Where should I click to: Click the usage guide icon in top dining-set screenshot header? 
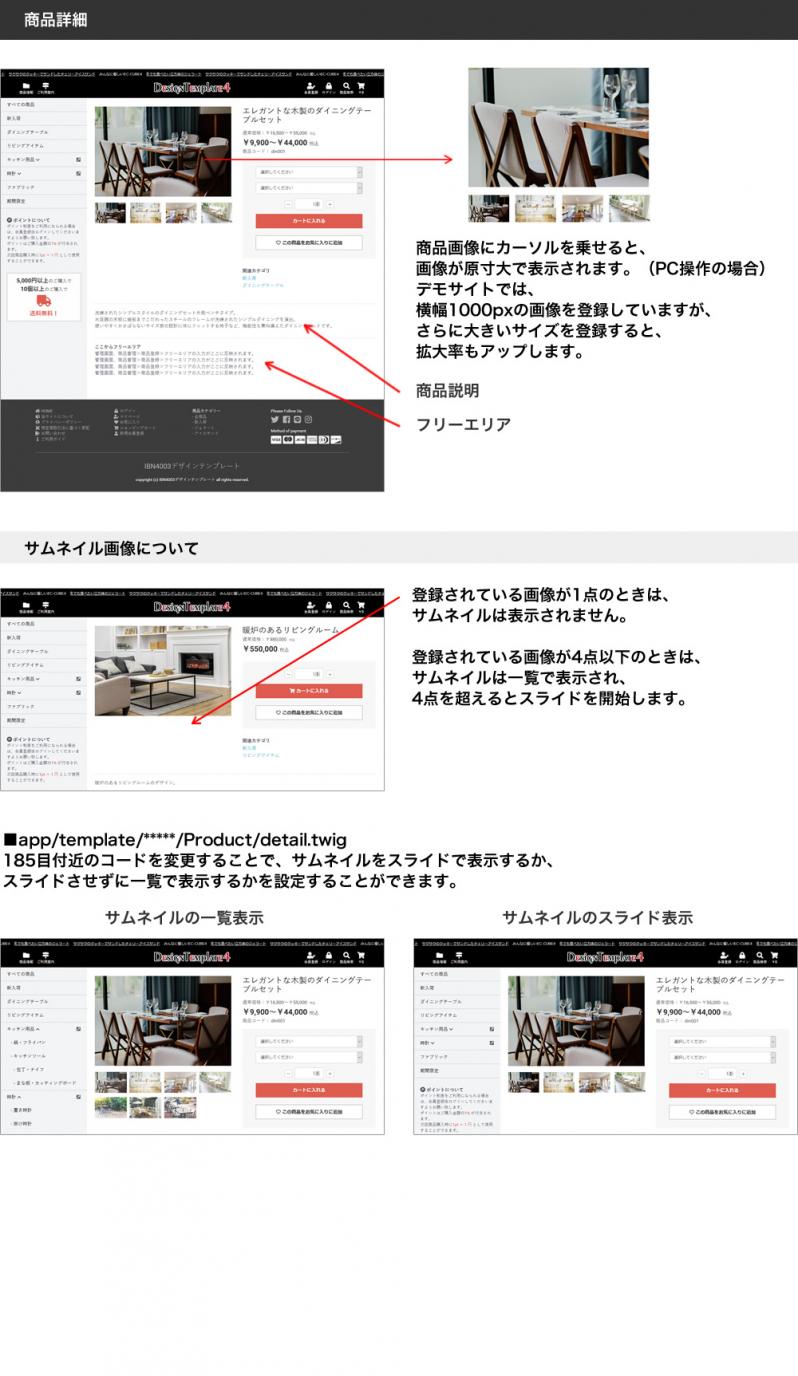click(x=45, y=86)
